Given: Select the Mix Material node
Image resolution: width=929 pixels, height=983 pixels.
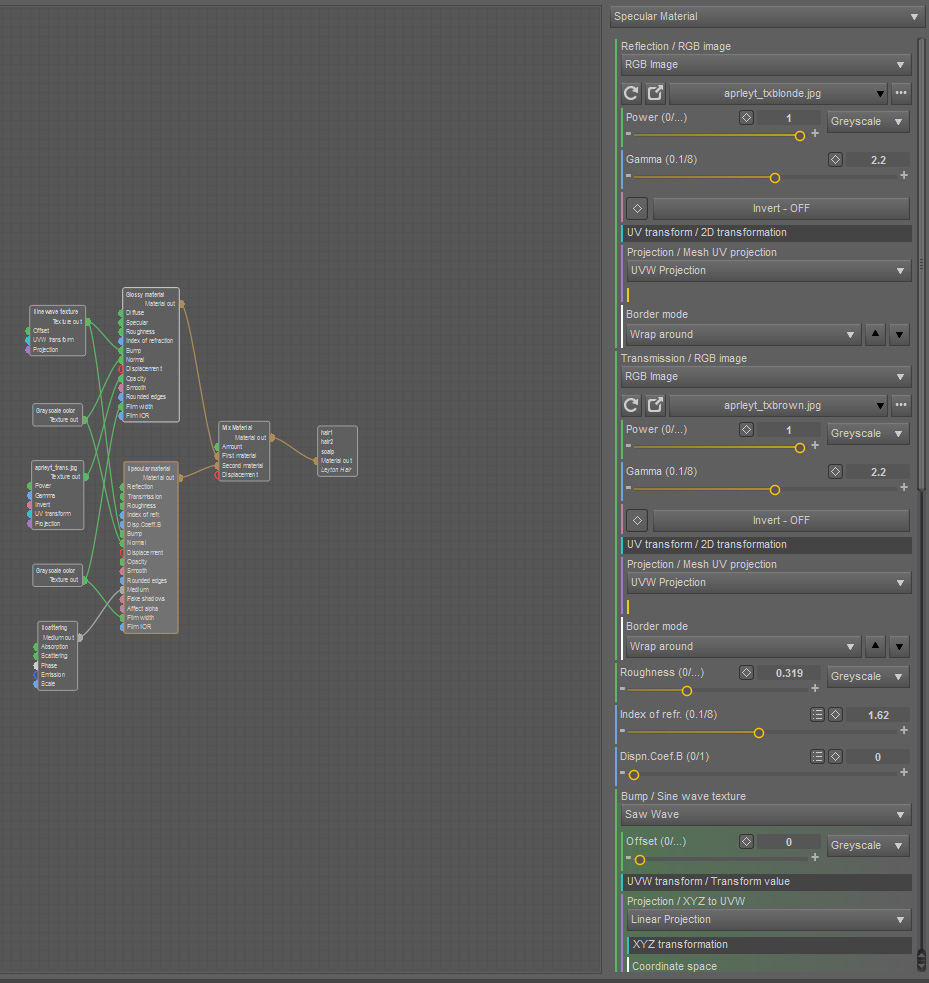Looking at the screenshot, I should point(244,451).
